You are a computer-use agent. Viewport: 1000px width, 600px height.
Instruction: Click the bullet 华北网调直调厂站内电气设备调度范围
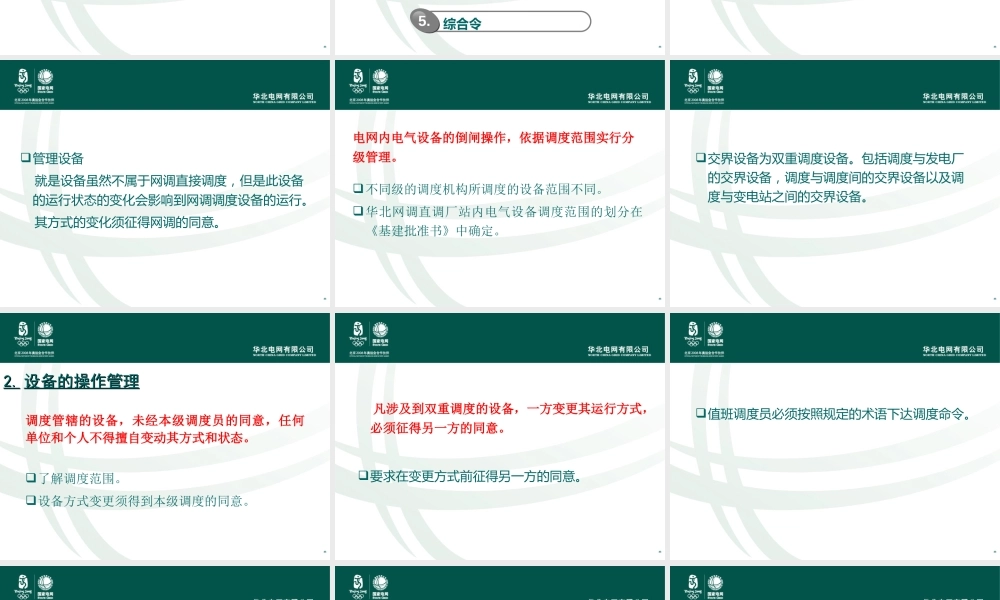[x=498, y=212]
